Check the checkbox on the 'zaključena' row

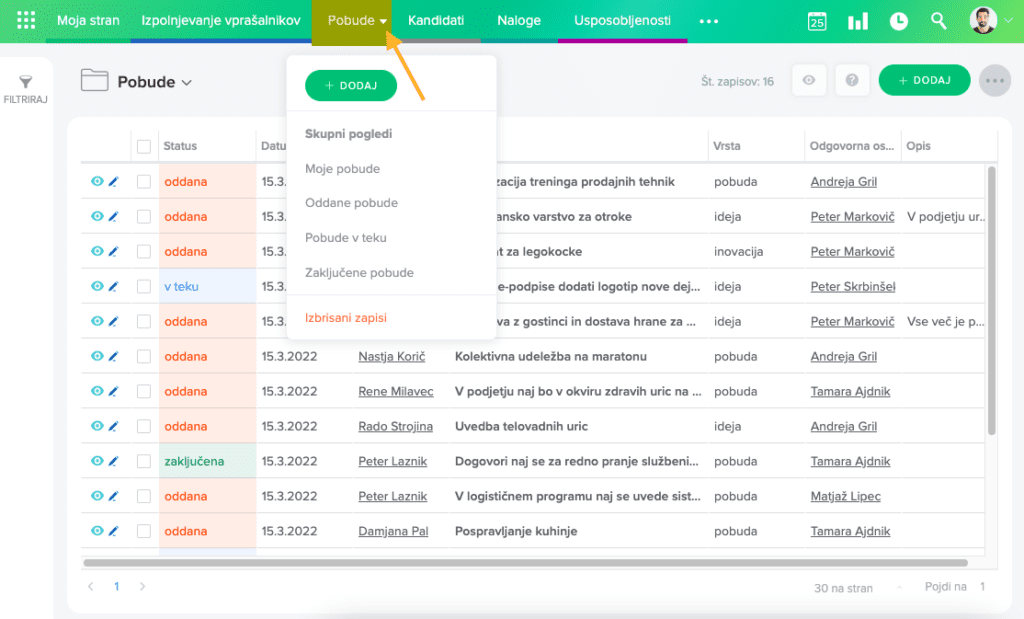coord(144,461)
